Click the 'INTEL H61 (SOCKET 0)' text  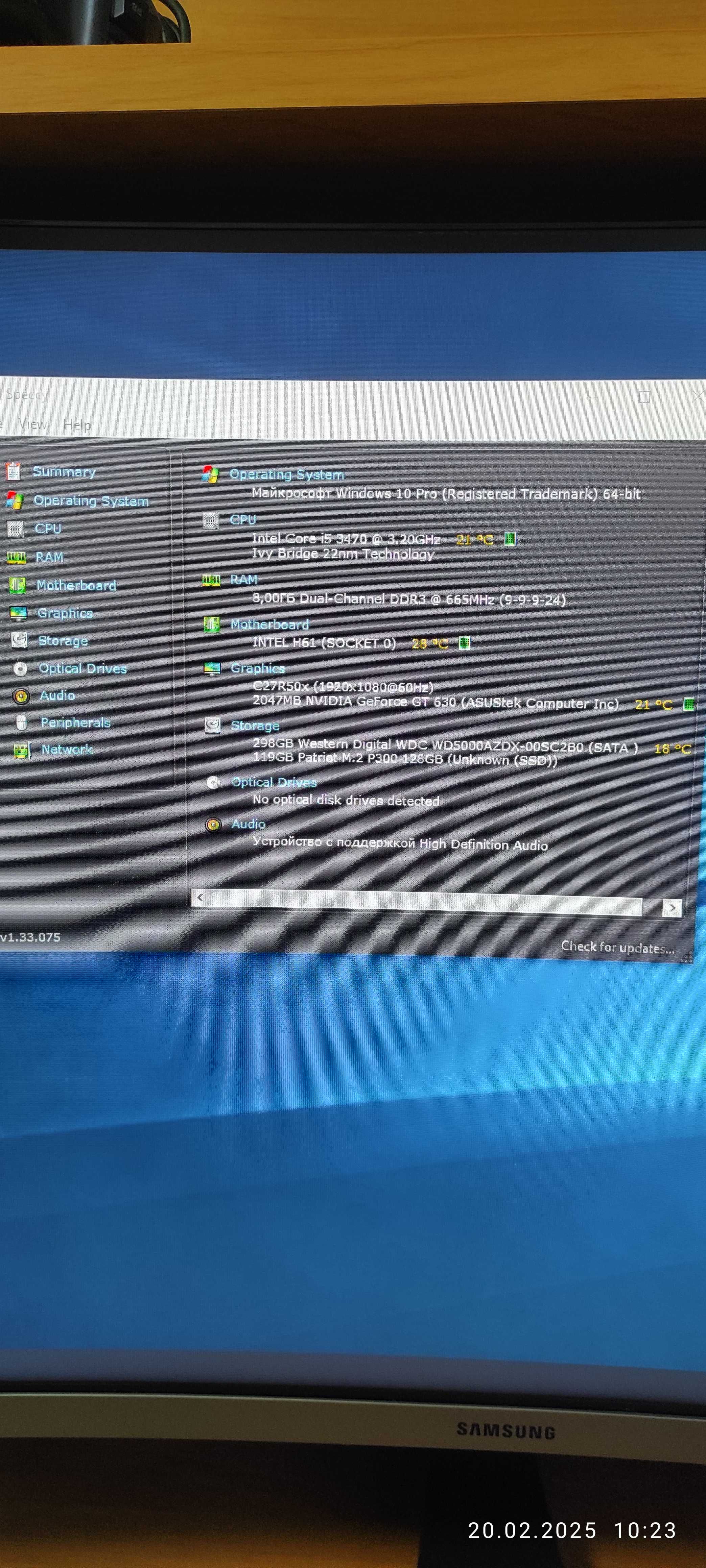click(x=324, y=643)
